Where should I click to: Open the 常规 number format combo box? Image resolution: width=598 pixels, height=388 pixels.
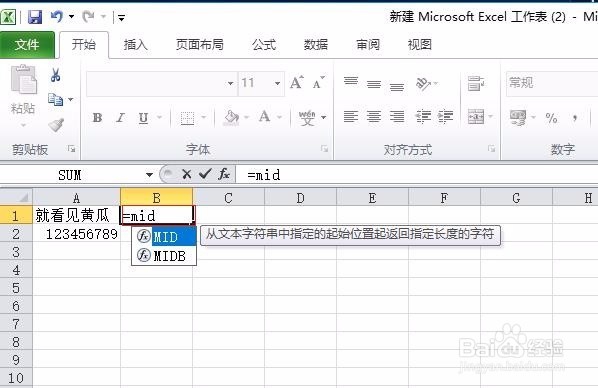tap(552, 83)
